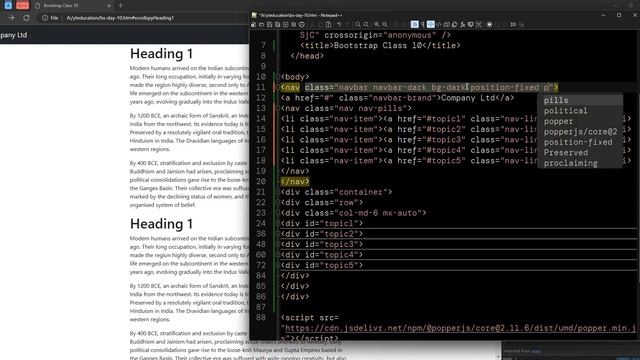Click line number 20 in the editor margin
The image size is (640, 360).
261,182
